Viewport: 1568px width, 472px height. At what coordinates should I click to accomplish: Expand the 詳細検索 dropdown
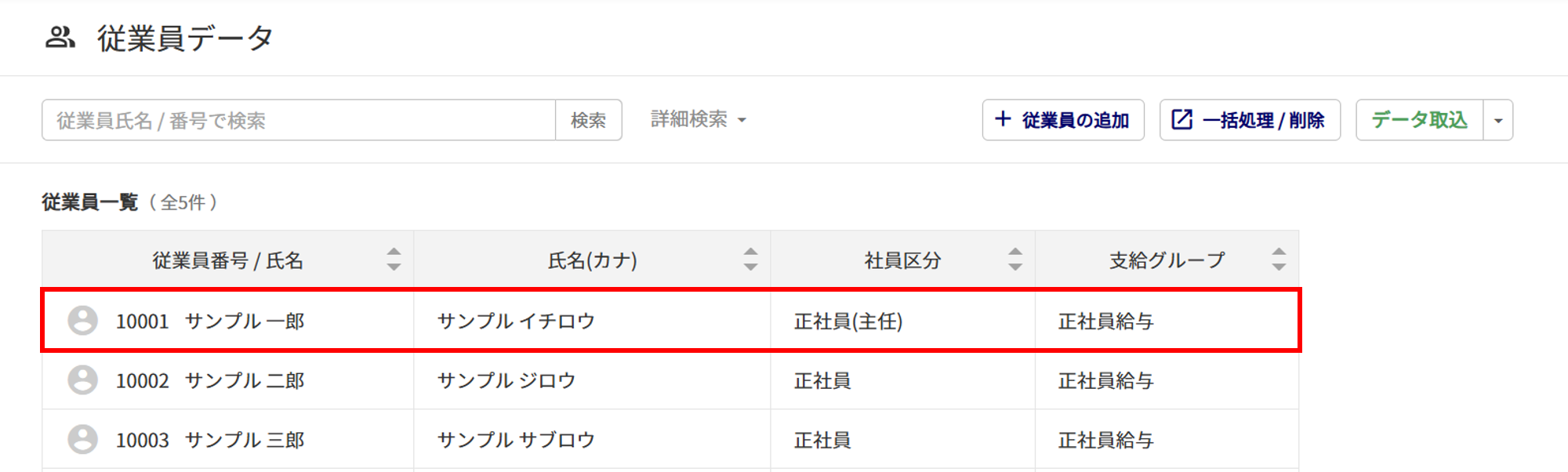tap(698, 119)
